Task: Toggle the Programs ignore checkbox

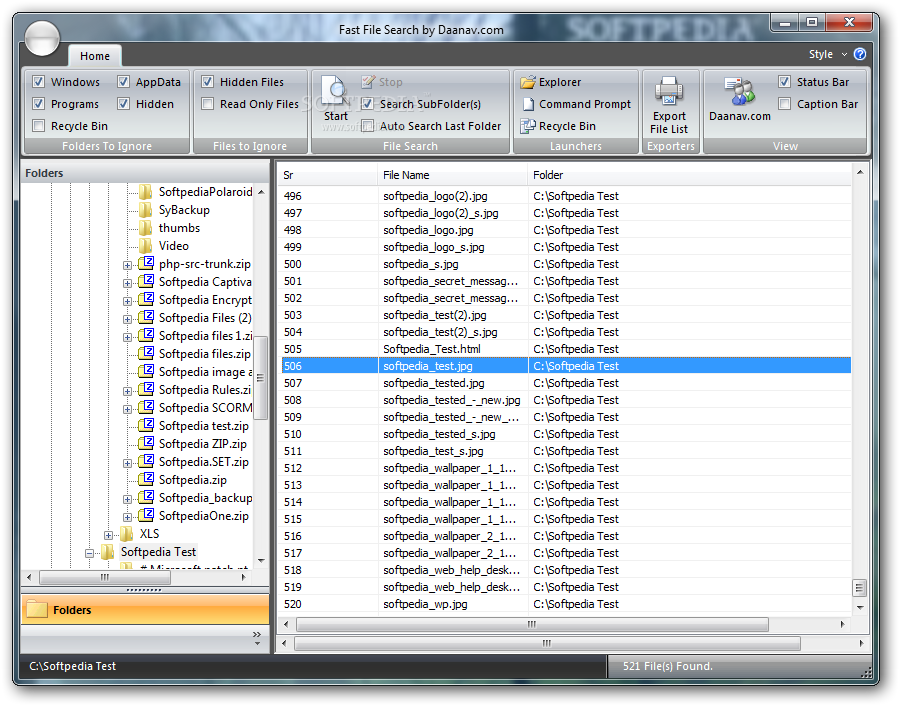Action: [x=38, y=103]
